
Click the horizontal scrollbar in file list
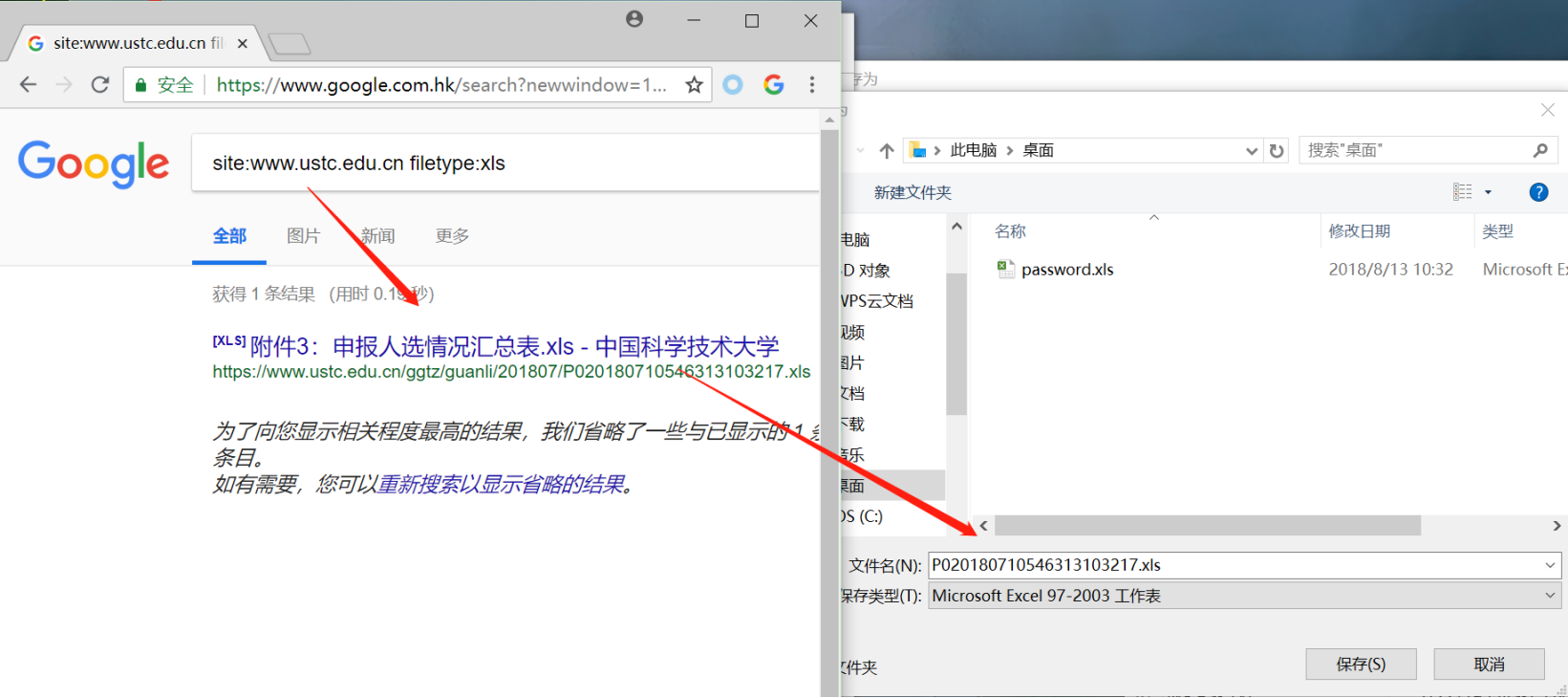click(x=1208, y=526)
